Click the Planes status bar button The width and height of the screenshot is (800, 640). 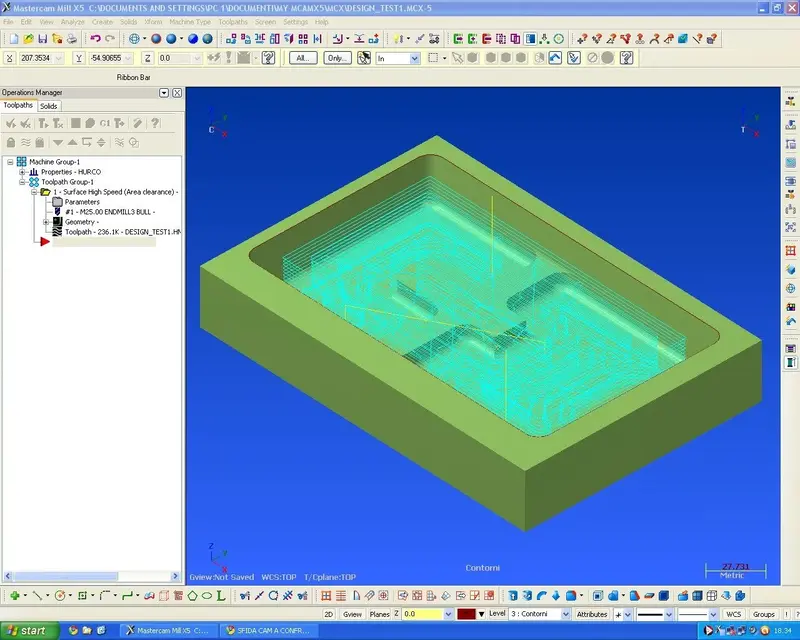380,614
